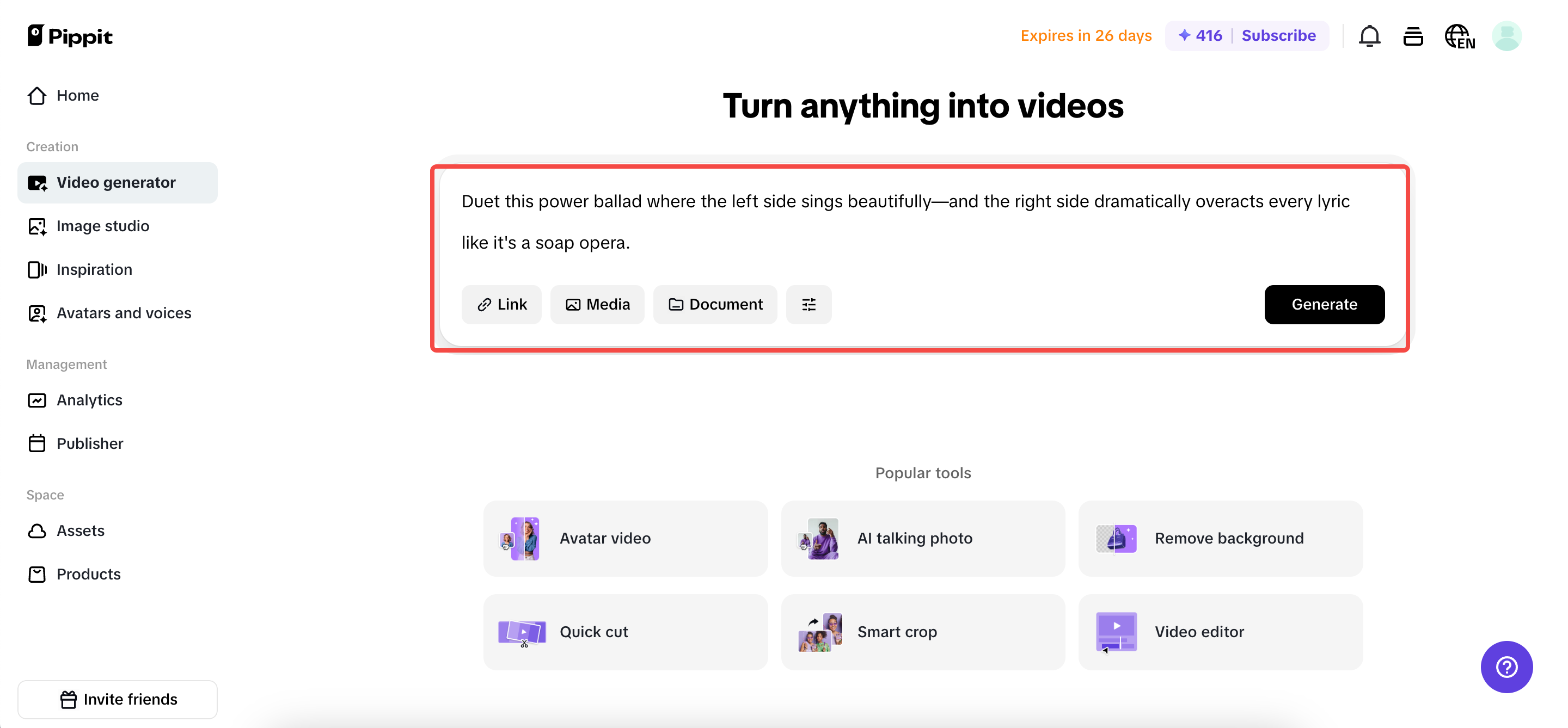Open your profile avatar menu
1568x728 pixels.
(x=1506, y=36)
